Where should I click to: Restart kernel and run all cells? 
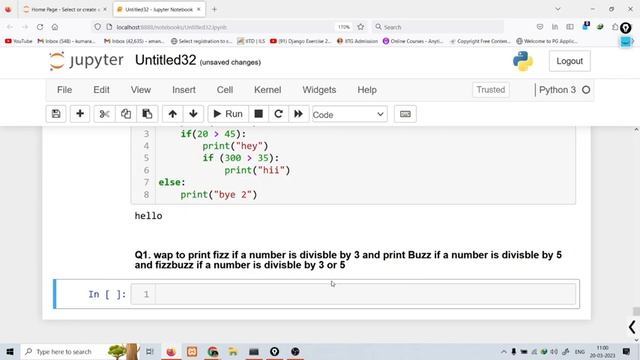(298, 114)
